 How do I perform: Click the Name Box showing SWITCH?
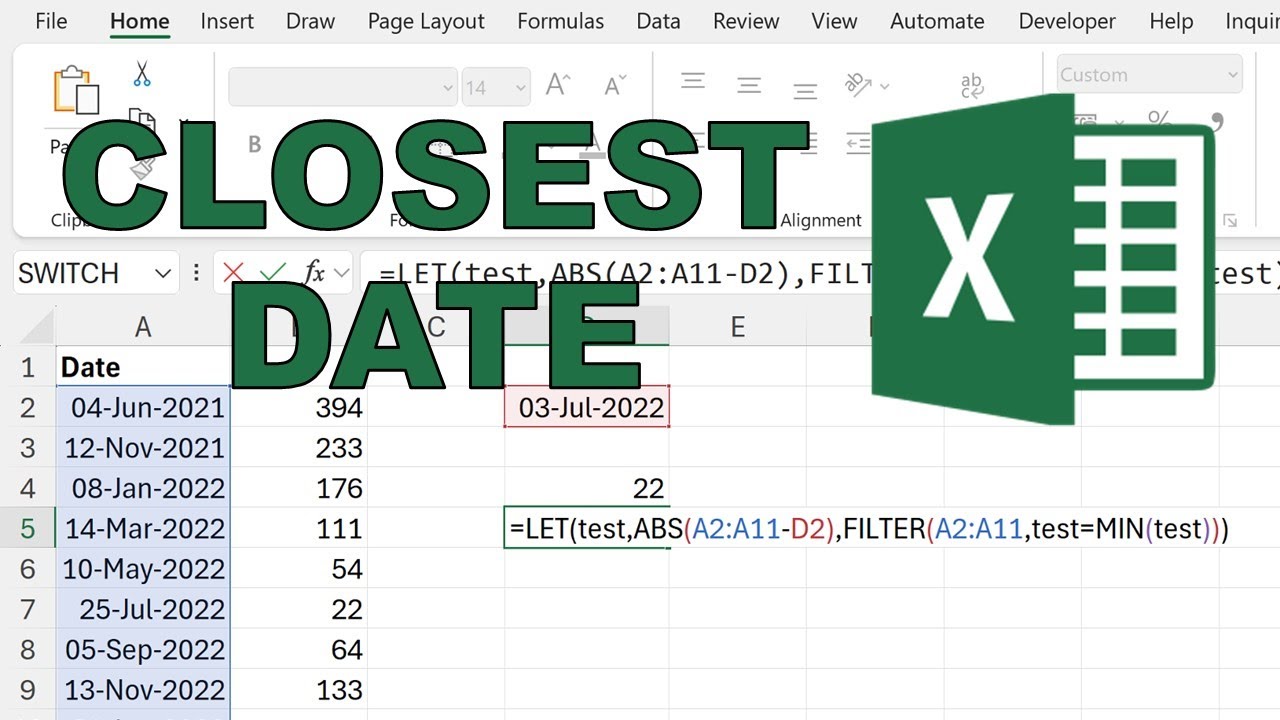tap(82, 273)
